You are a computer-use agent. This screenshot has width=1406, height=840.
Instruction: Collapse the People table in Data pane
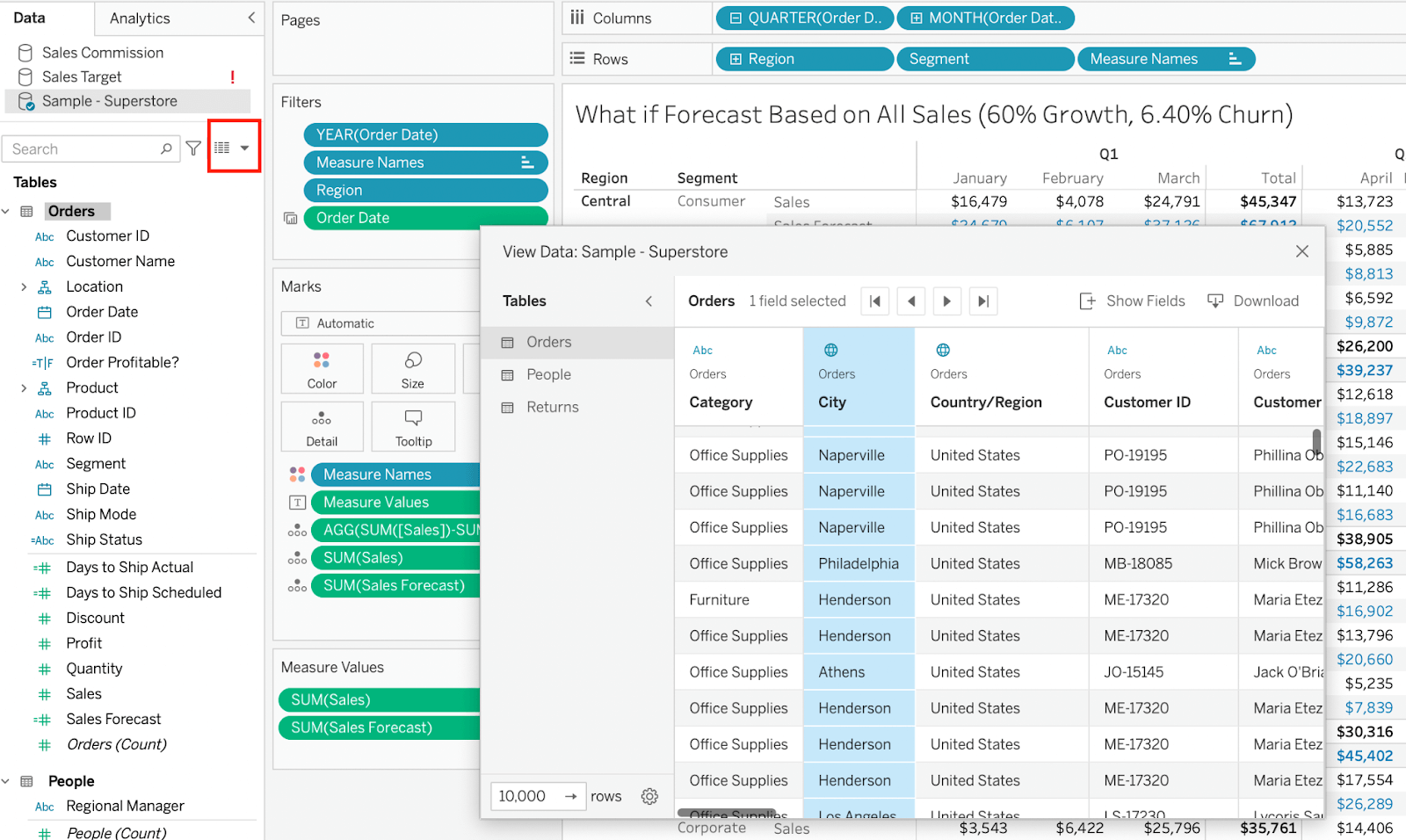[6, 781]
